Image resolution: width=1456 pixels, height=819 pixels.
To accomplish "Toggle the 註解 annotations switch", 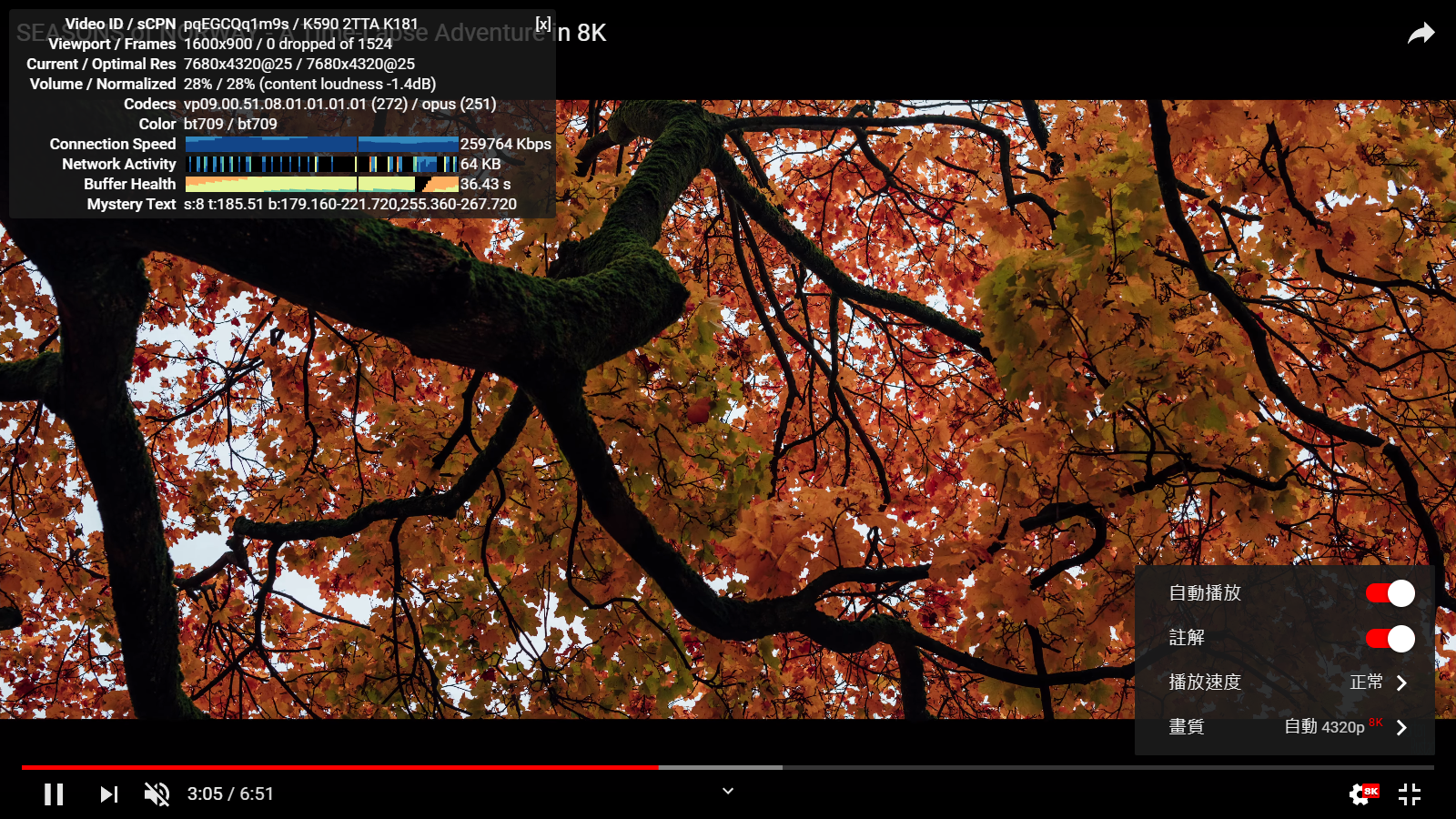I will pyautogui.click(x=1390, y=638).
